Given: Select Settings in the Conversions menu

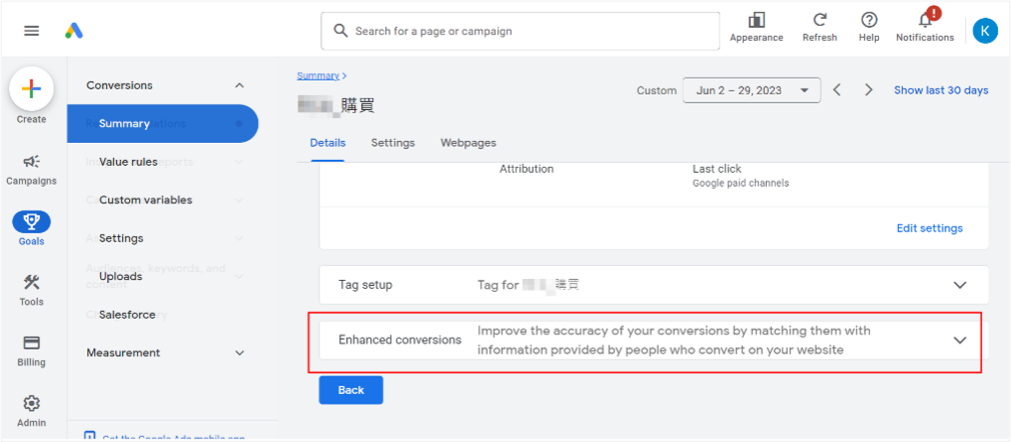Looking at the screenshot, I should [121, 238].
